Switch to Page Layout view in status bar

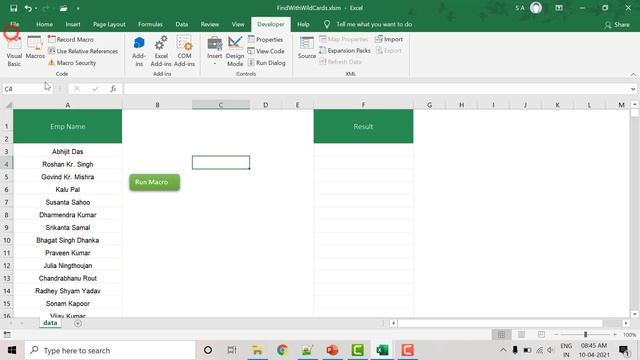click(521, 335)
